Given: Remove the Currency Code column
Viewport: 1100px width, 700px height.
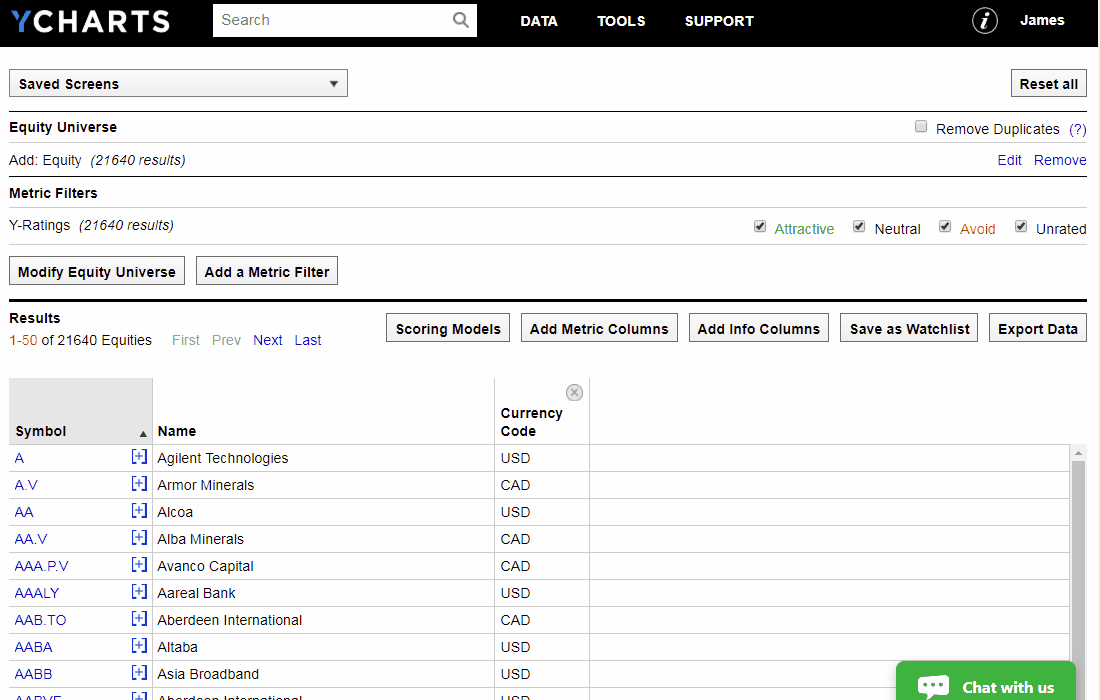Looking at the screenshot, I should pos(574,393).
